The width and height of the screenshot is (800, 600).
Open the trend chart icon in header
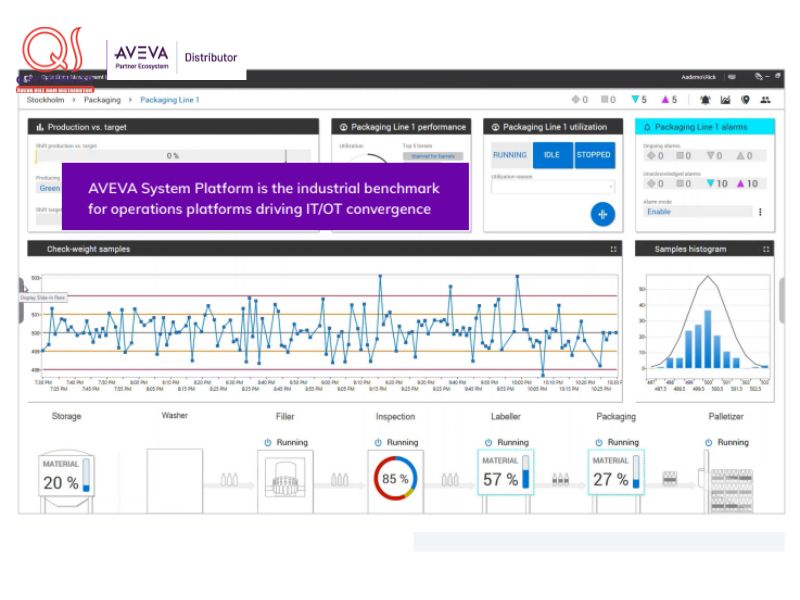click(726, 100)
